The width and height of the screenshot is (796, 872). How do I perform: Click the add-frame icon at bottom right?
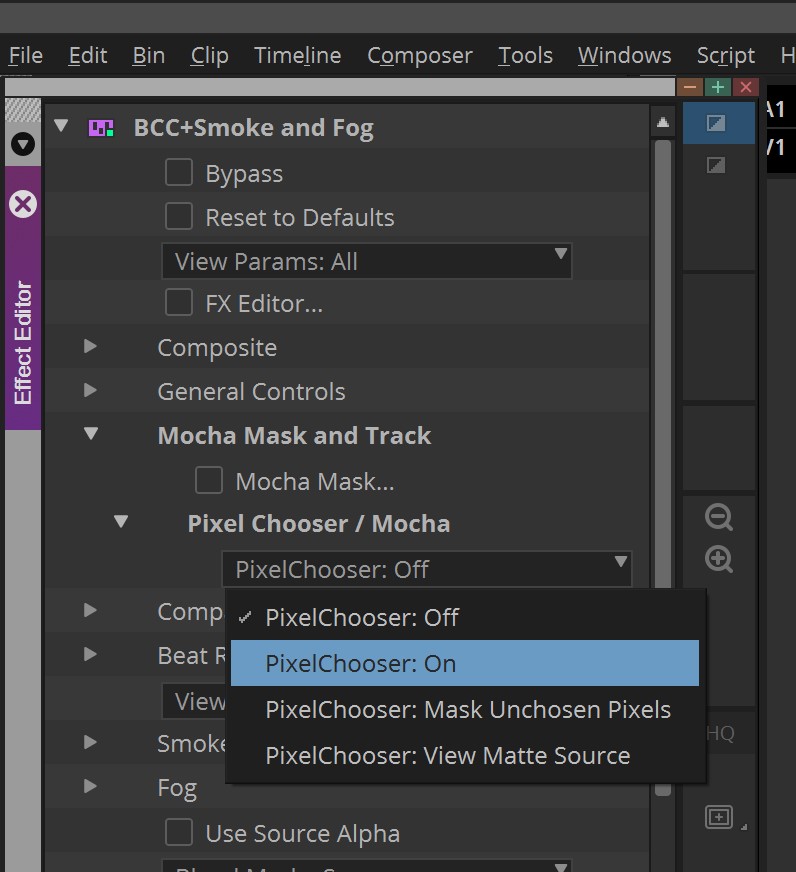[x=719, y=817]
